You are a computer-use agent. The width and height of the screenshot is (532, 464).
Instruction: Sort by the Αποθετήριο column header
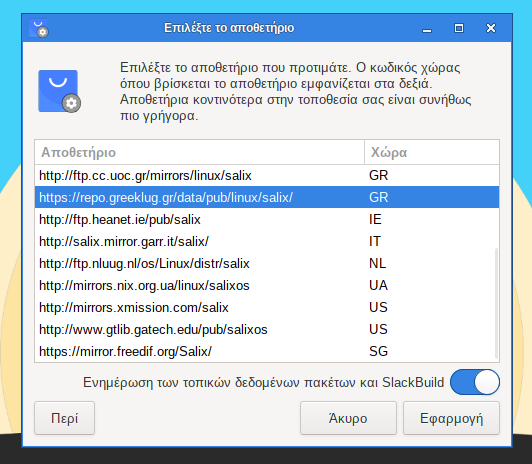coord(199,152)
